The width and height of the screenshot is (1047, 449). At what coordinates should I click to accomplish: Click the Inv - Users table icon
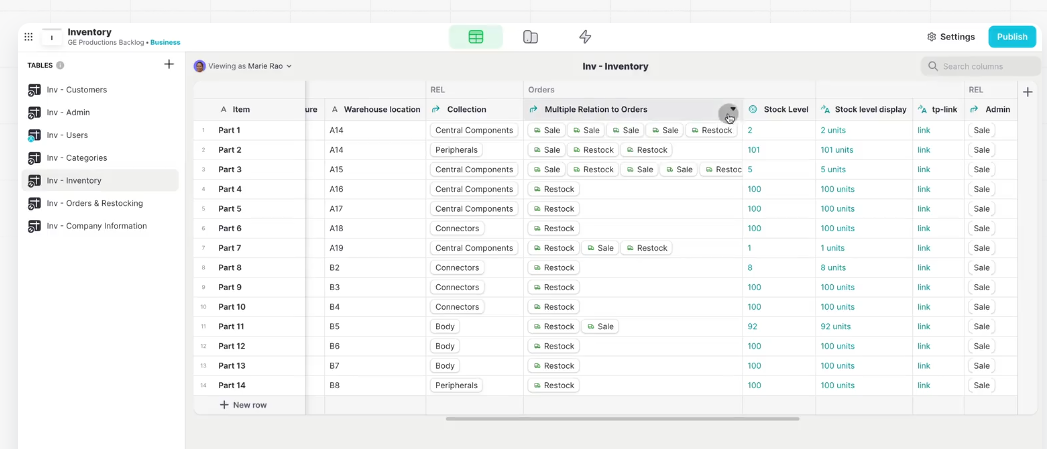34,135
